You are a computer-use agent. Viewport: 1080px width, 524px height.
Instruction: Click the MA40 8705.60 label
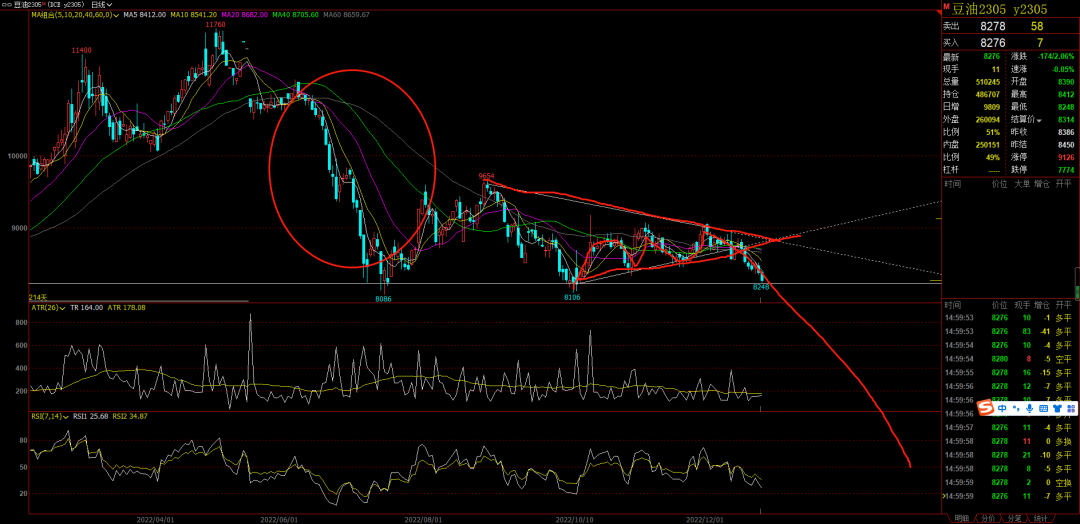(x=296, y=14)
